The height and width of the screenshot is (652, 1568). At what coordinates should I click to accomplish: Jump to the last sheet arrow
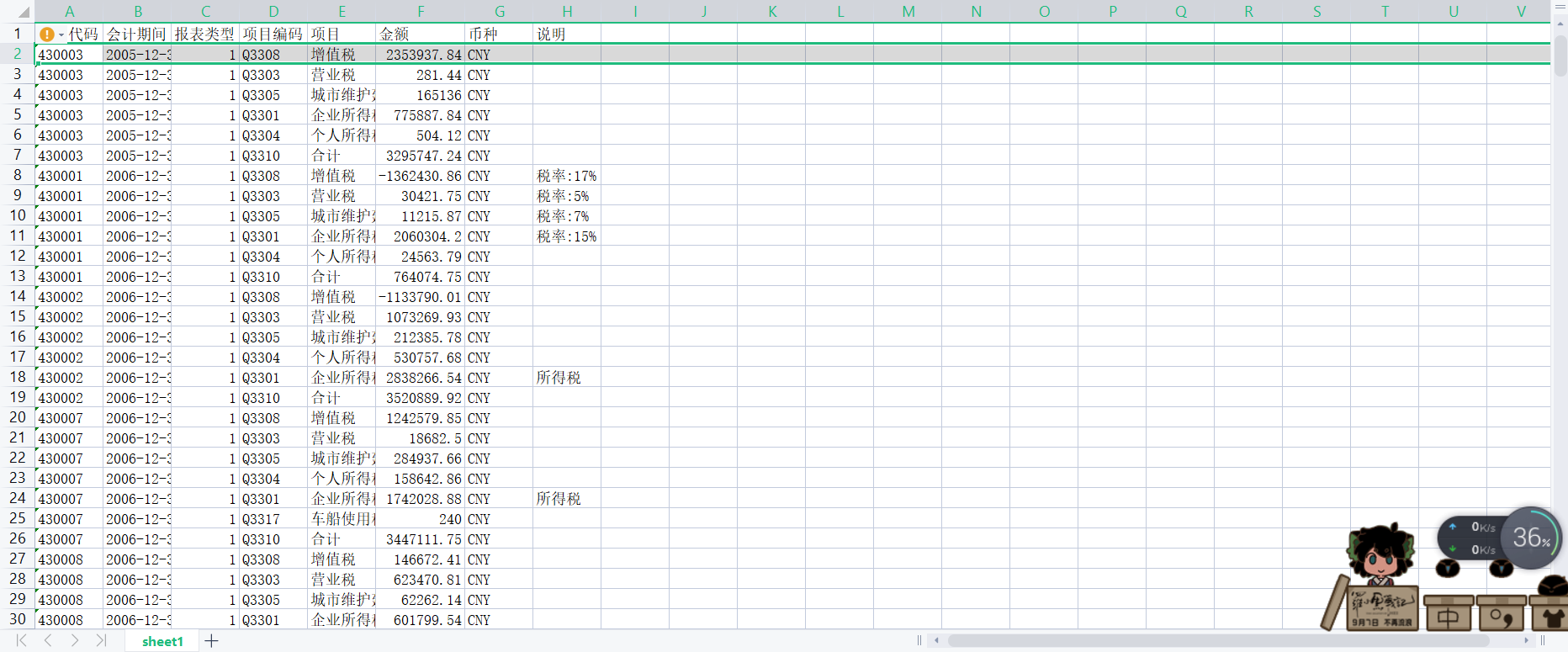click(101, 641)
